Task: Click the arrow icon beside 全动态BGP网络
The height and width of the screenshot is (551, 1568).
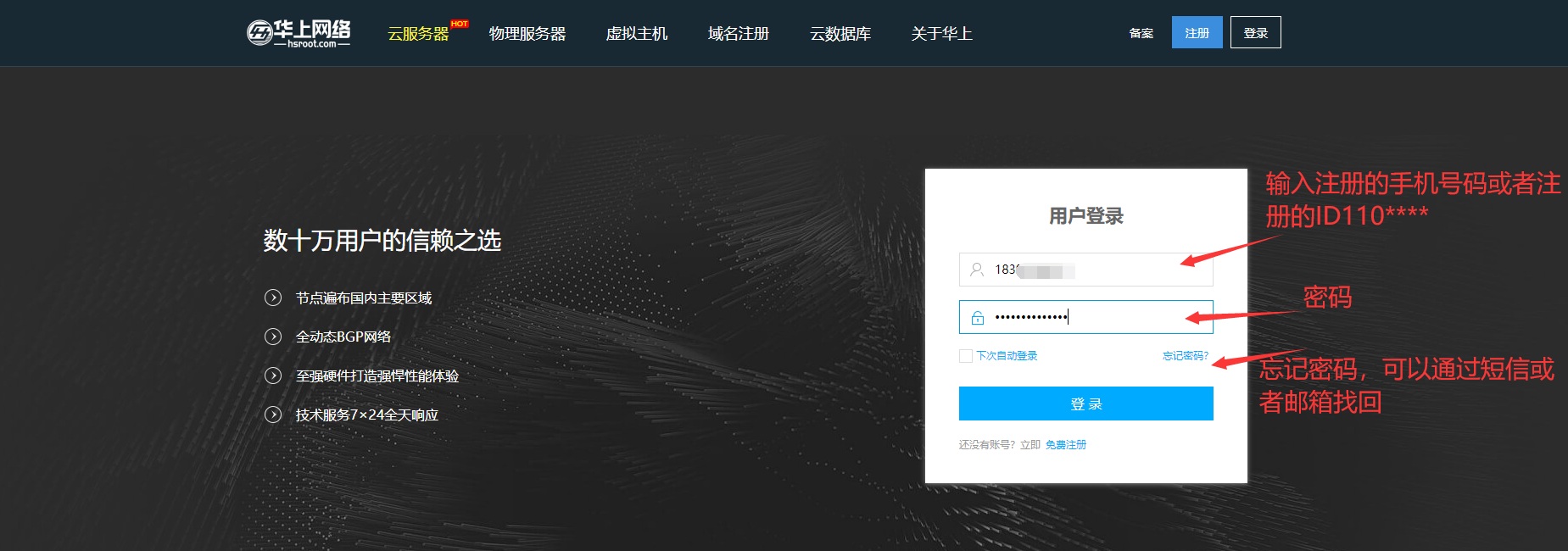Action: 273,337
